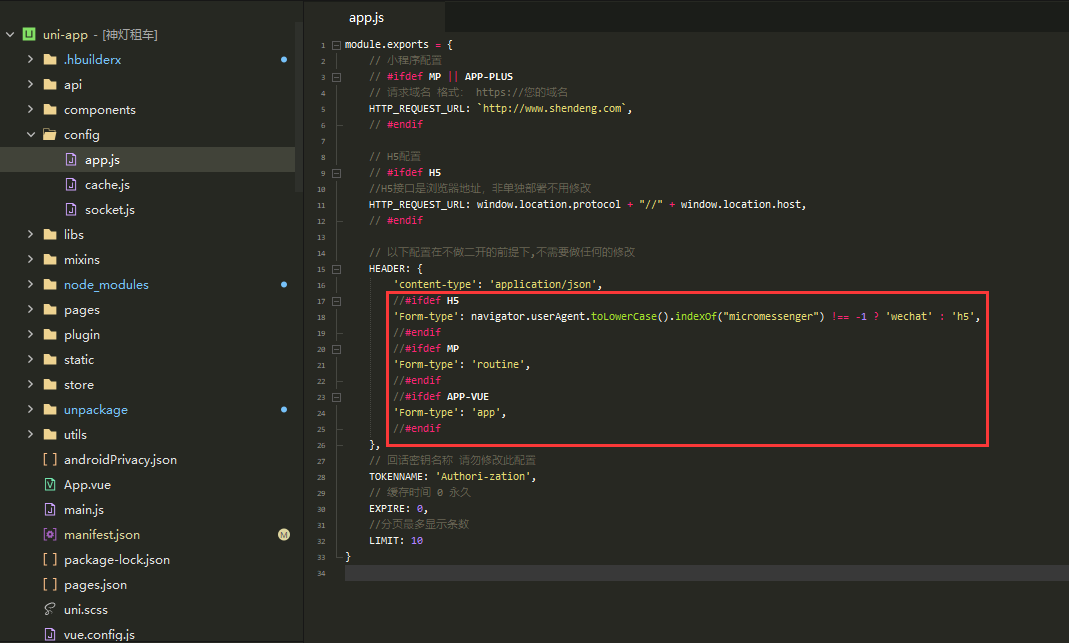Click the manifest.json gear file icon
Image resolution: width=1069 pixels, height=643 pixels.
(x=49, y=535)
